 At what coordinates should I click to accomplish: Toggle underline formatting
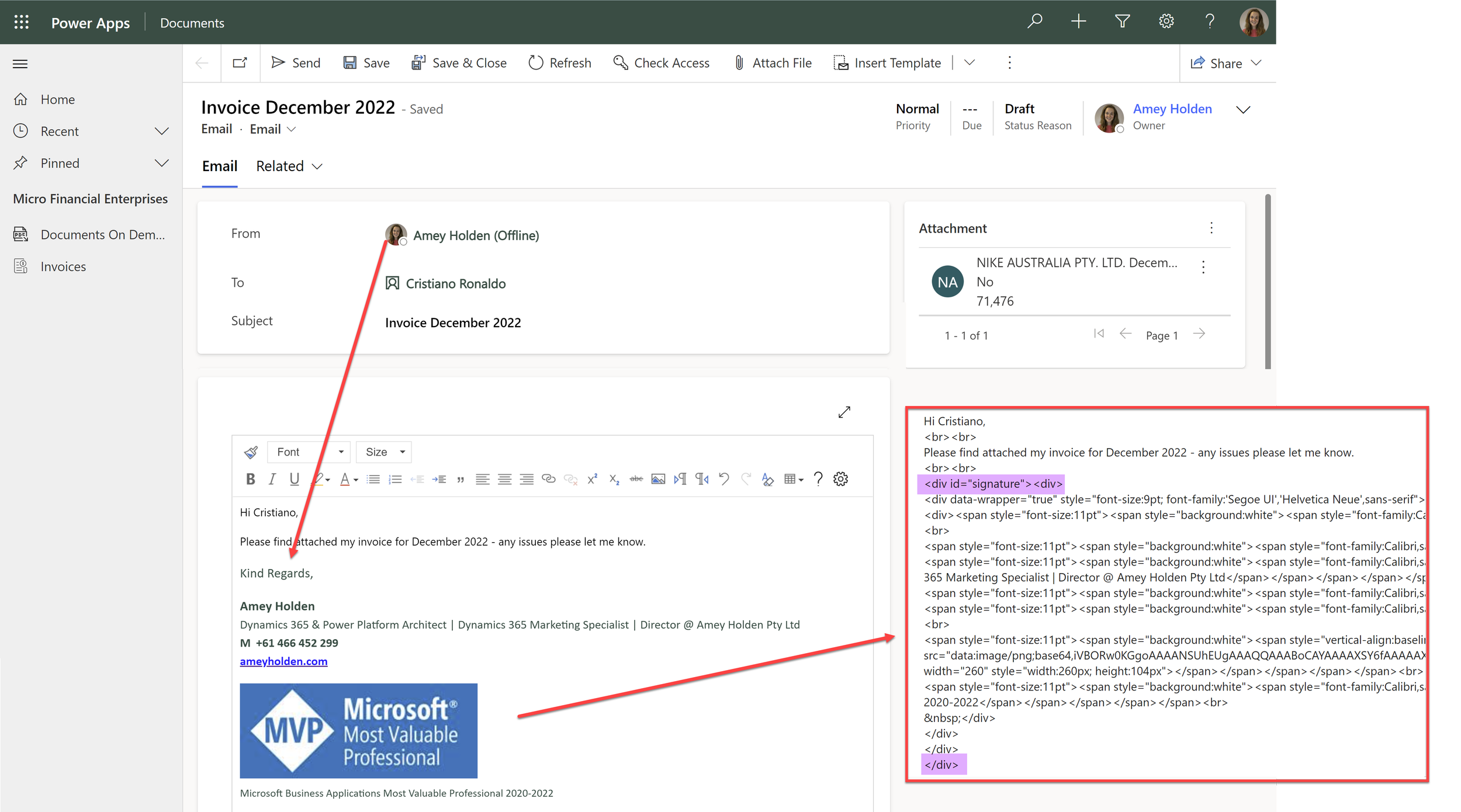click(294, 479)
